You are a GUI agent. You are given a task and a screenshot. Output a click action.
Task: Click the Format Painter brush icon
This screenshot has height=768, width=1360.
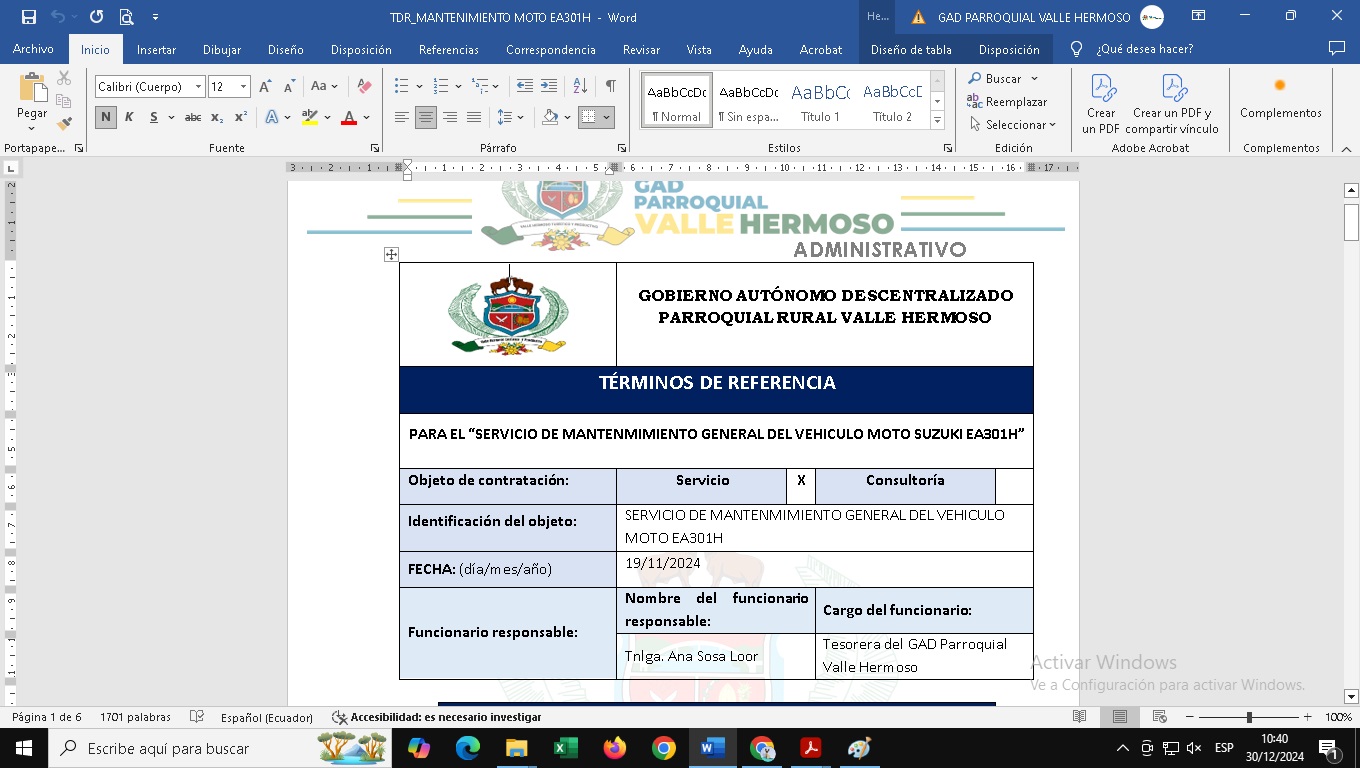[x=64, y=125]
